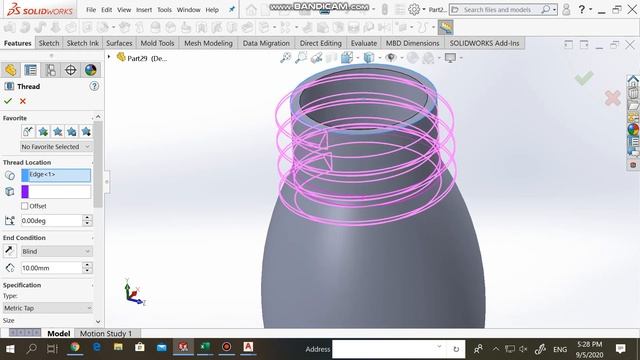Click Add or Update Favorite star
Screen dimensions: 640x360
tap(43, 131)
